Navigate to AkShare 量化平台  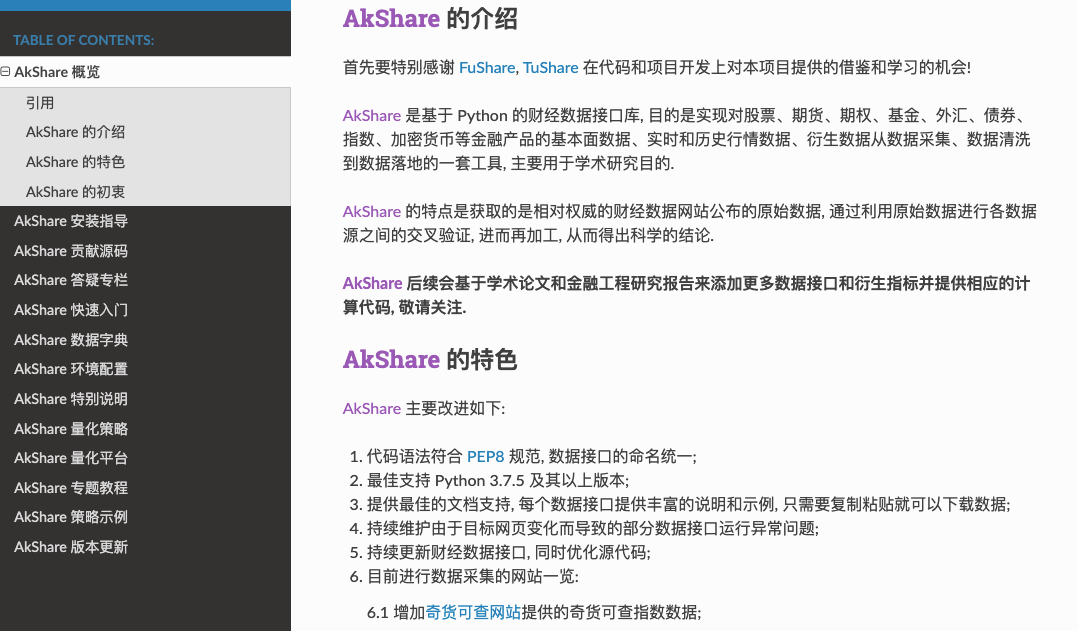click(71, 458)
